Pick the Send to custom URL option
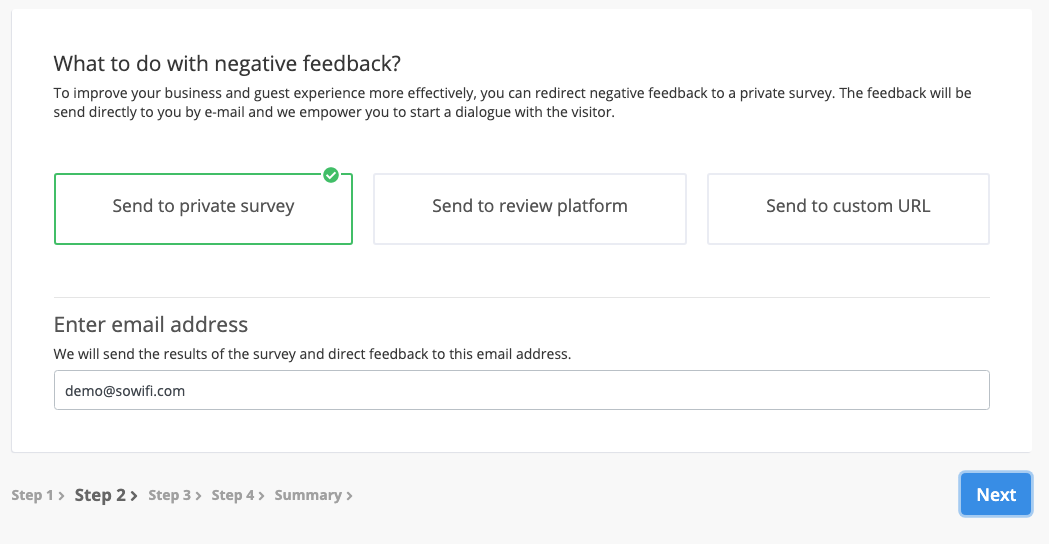Screen dimensions: 1049x544 [x=848, y=209]
